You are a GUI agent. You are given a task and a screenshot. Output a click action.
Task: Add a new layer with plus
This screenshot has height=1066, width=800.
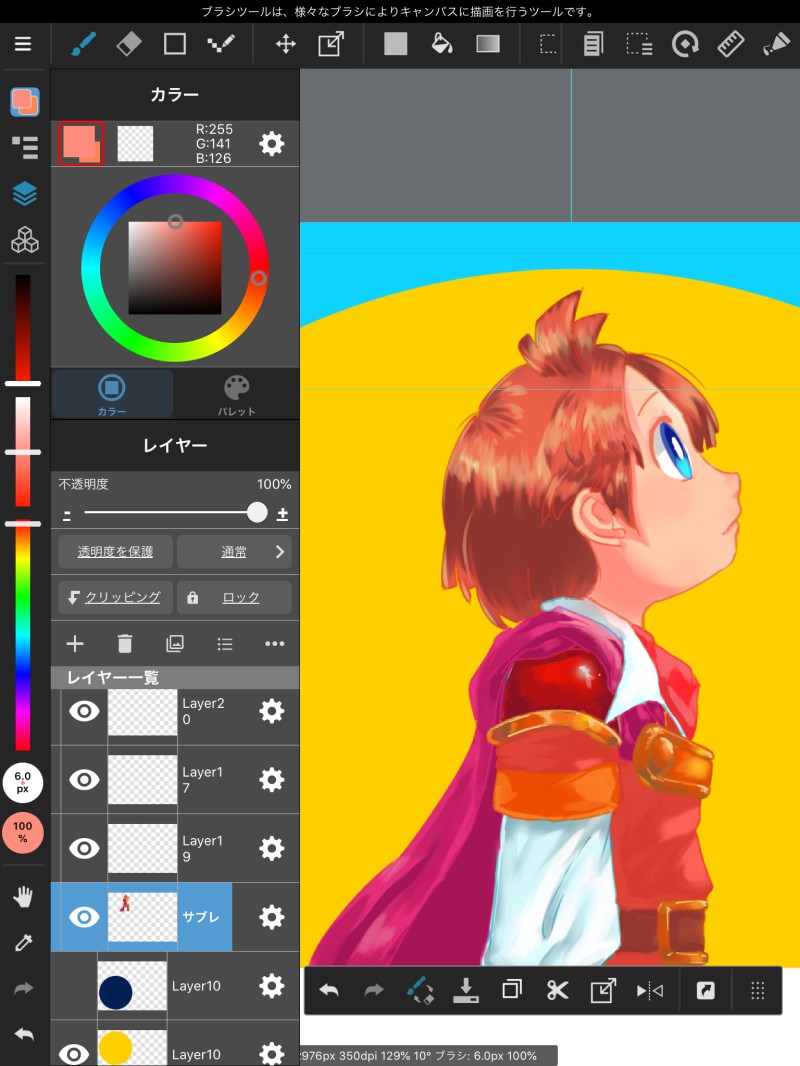(x=75, y=643)
